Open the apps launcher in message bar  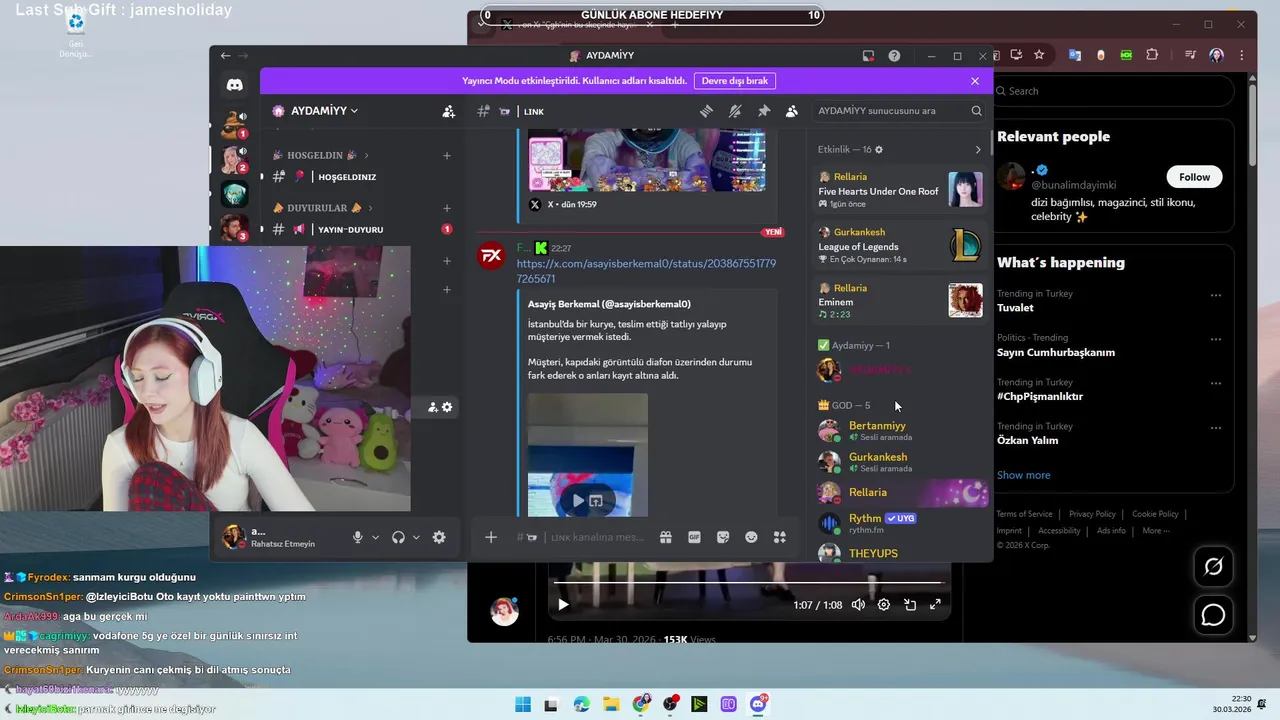click(x=780, y=537)
